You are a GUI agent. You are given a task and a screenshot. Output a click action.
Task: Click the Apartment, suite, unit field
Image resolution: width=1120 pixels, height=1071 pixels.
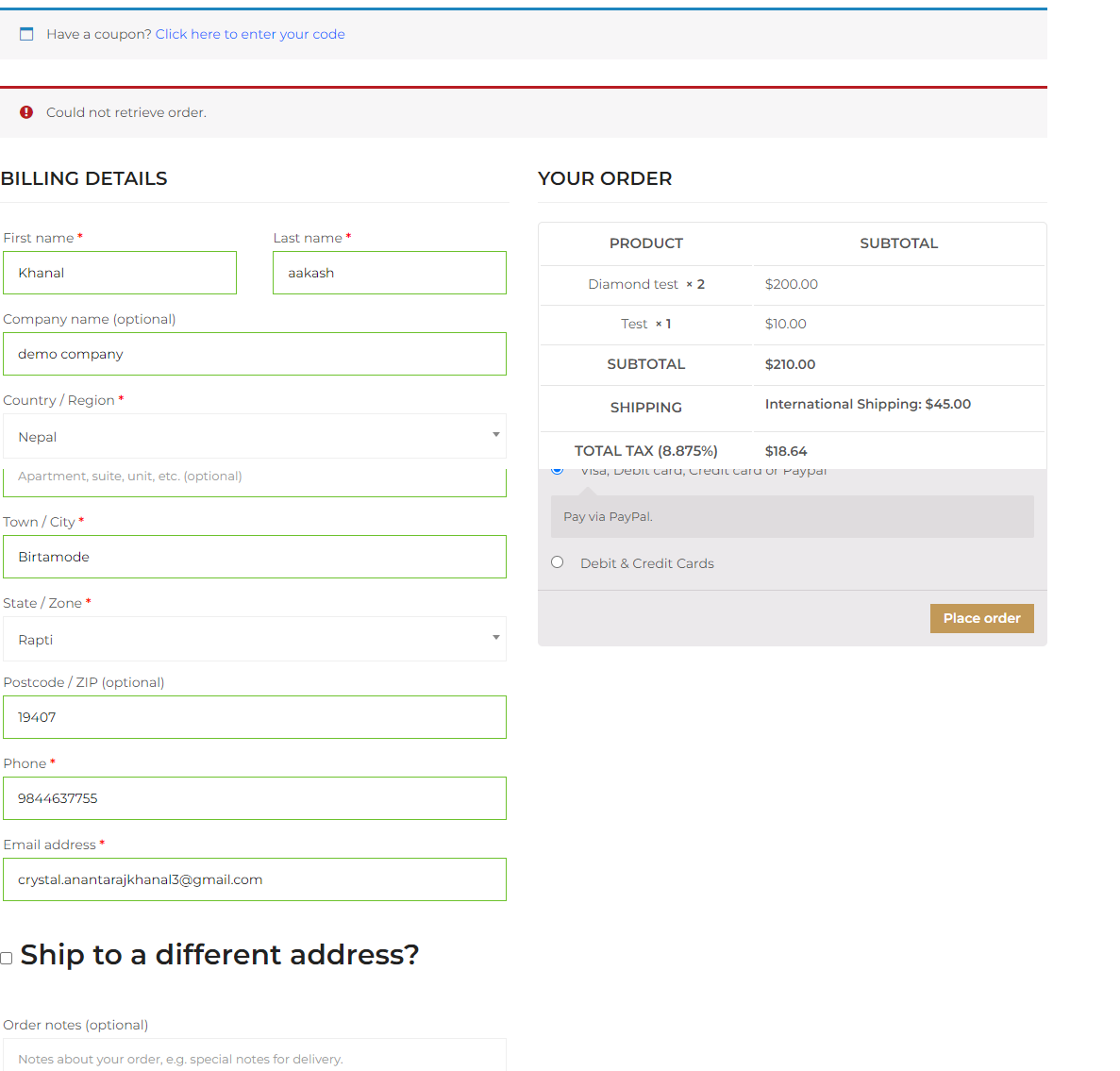(254, 481)
